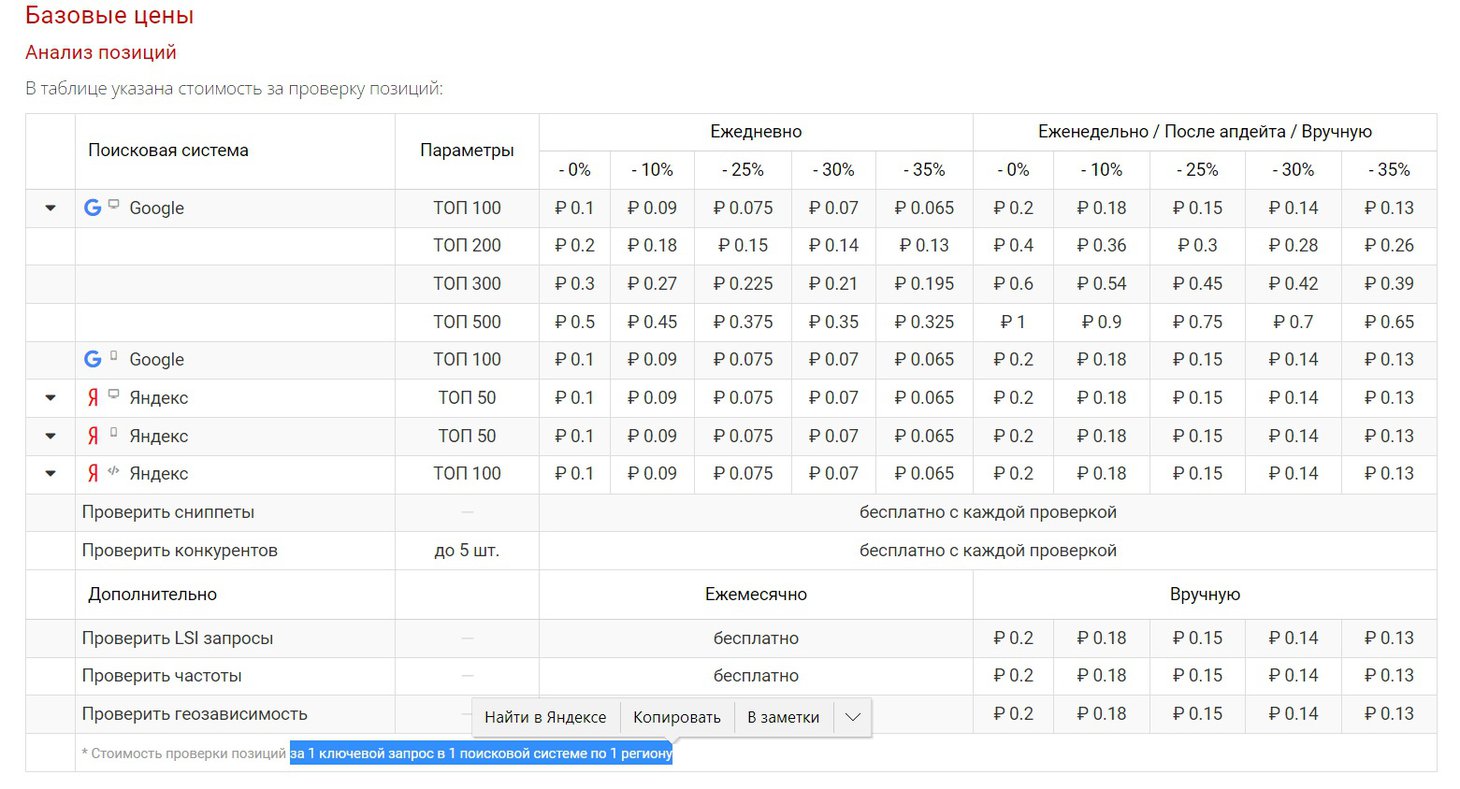Open the popup's more-options chevron
Viewport: 1460px width, 789px height.
pos(852,717)
